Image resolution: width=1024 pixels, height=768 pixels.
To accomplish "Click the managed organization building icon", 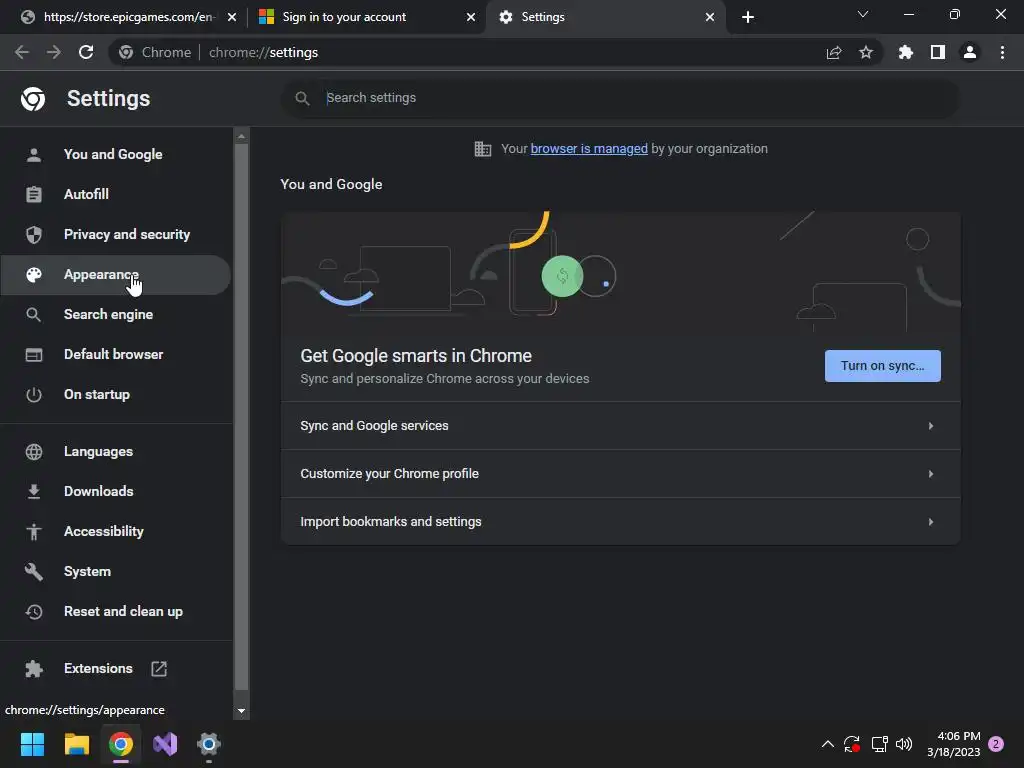I will (483, 149).
